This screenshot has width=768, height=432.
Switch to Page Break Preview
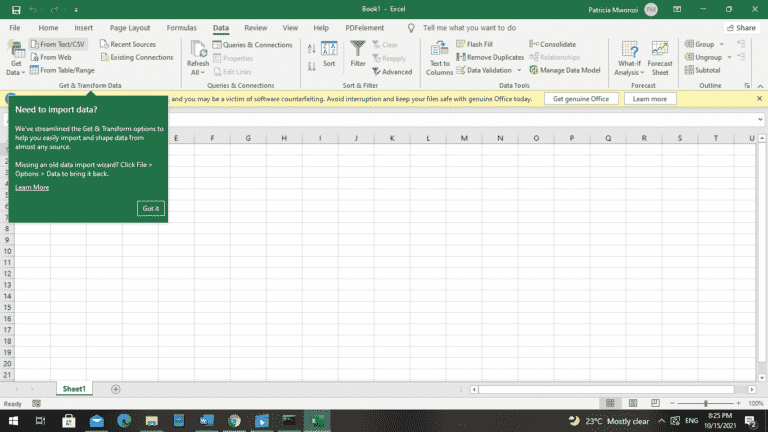tap(655, 404)
